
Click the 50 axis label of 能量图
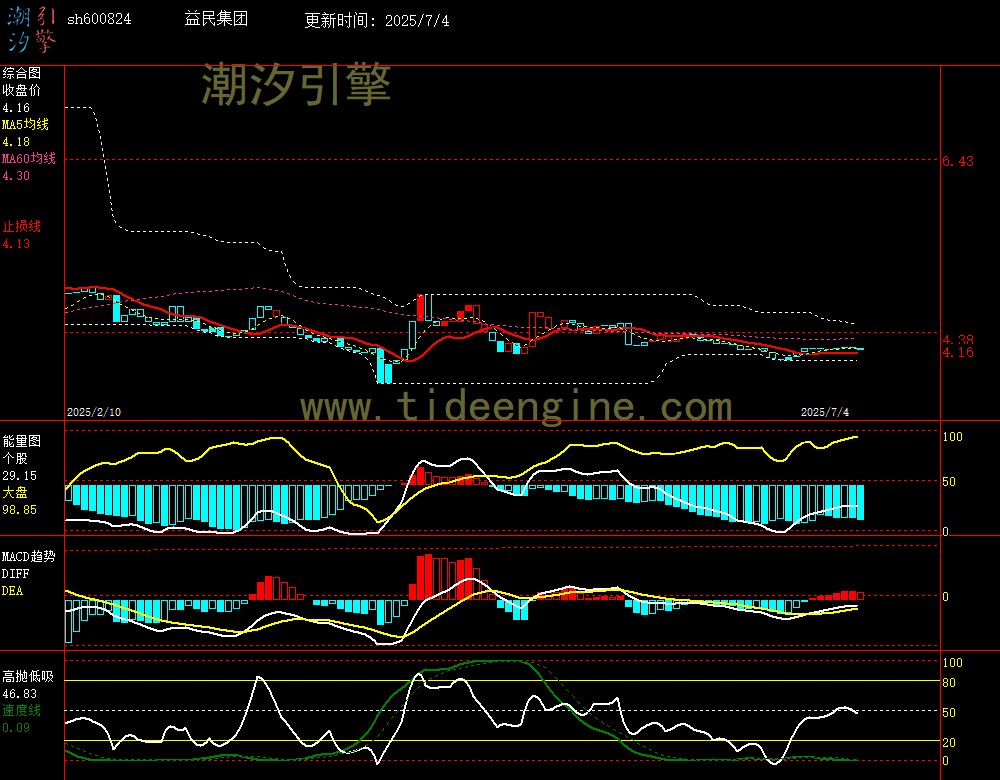949,482
